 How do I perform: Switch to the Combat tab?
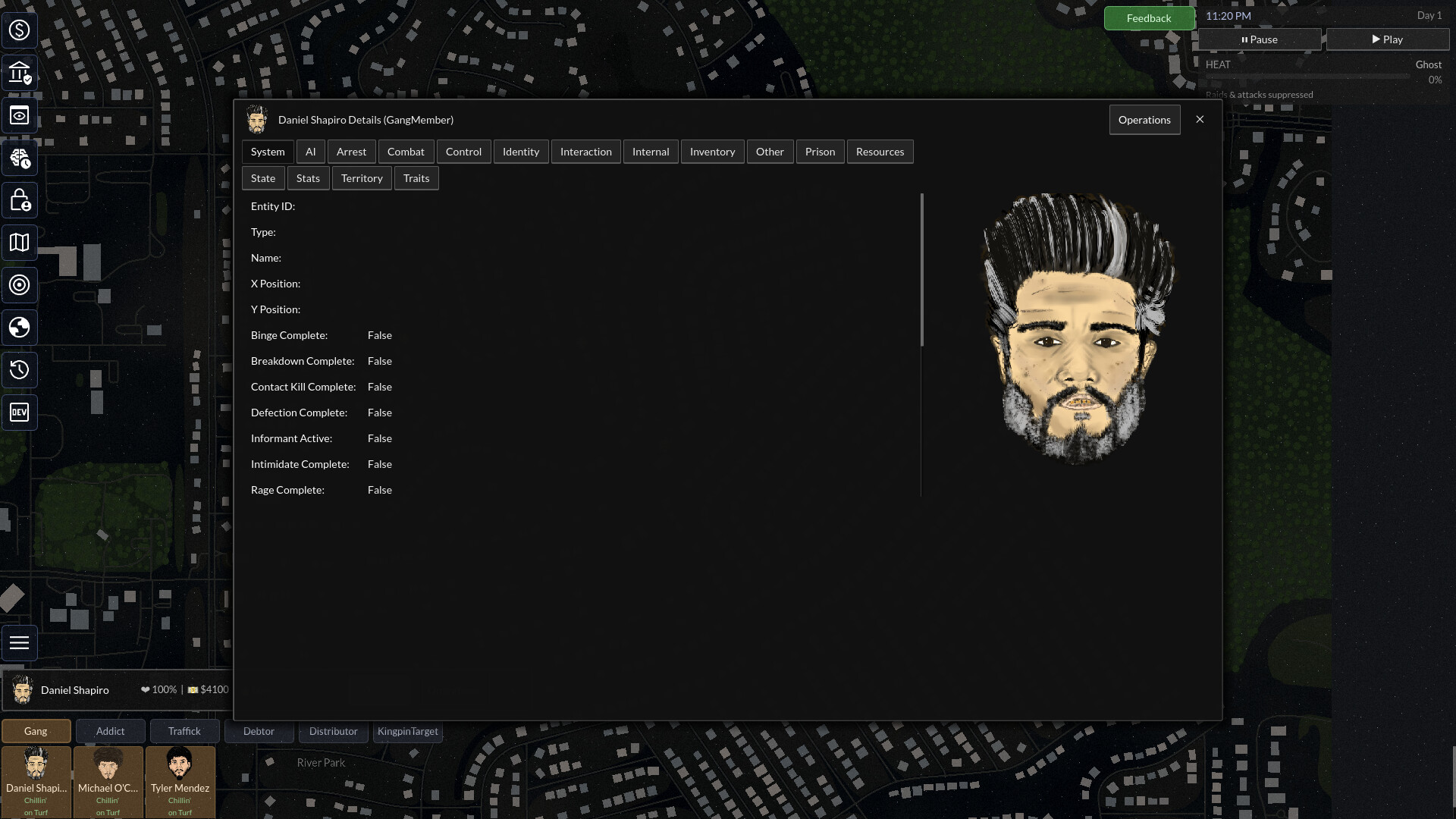[x=406, y=152]
